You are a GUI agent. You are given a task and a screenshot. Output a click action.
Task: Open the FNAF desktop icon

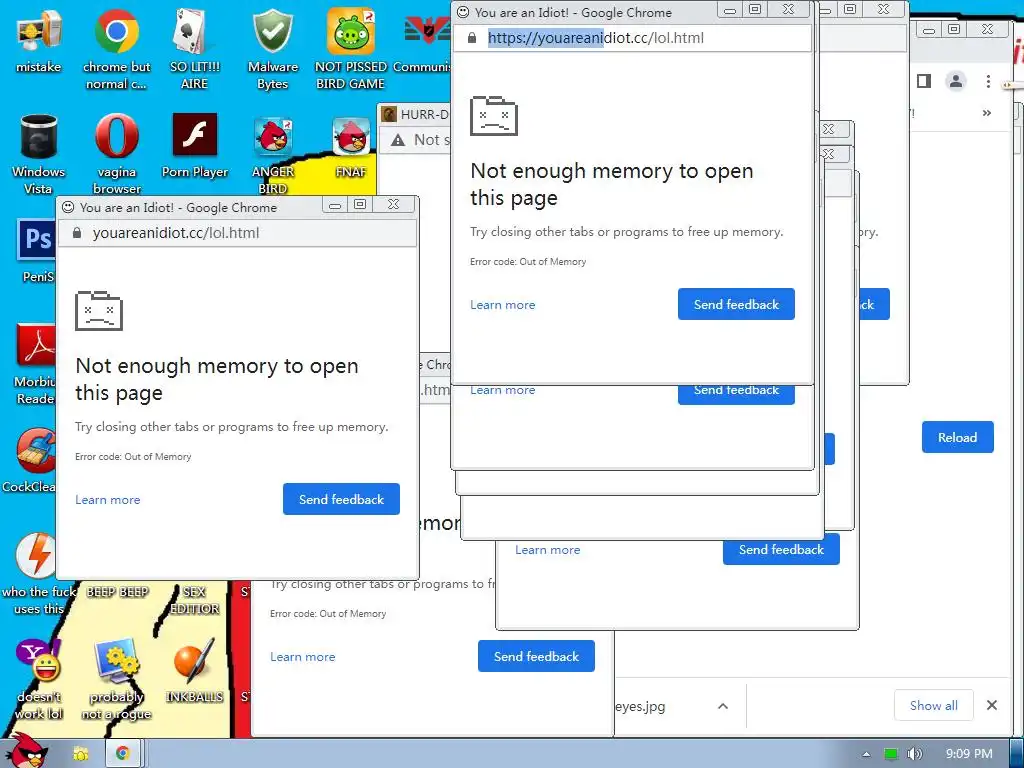click(351, 146)
